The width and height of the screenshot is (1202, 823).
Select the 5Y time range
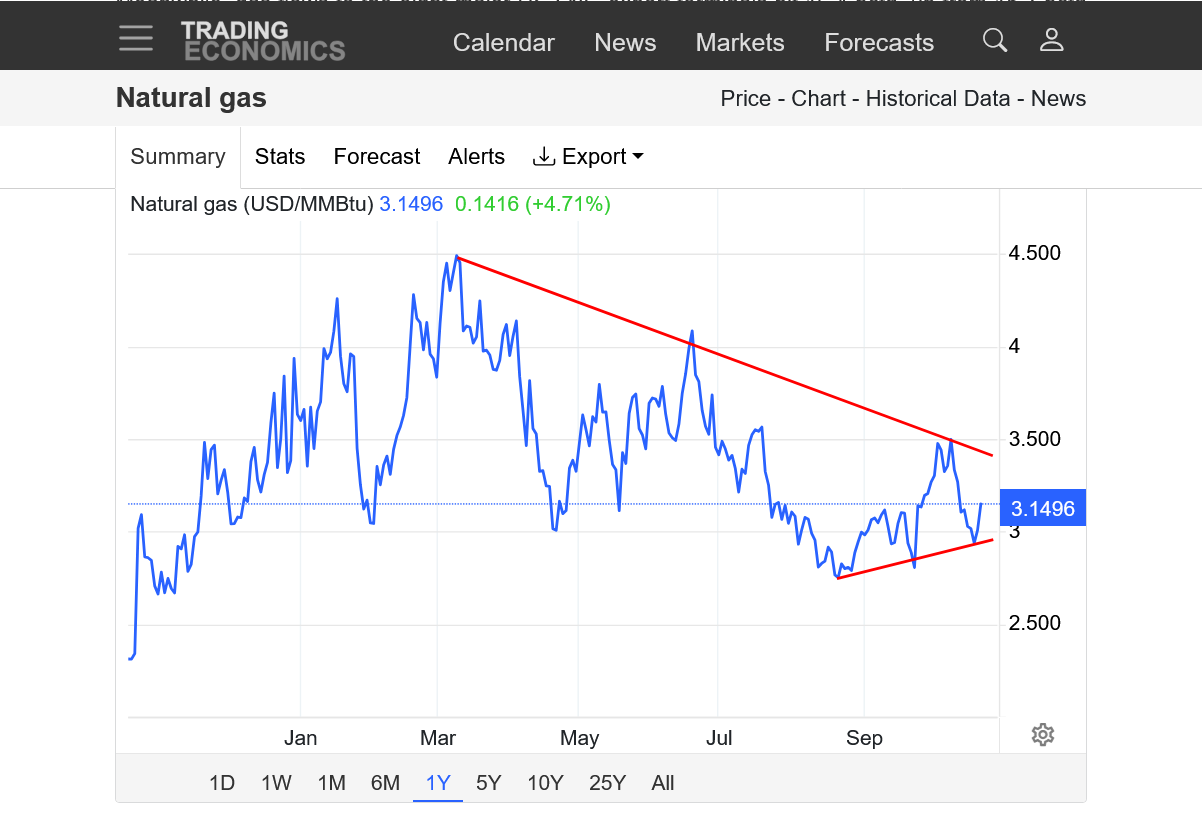coord(488,783)
